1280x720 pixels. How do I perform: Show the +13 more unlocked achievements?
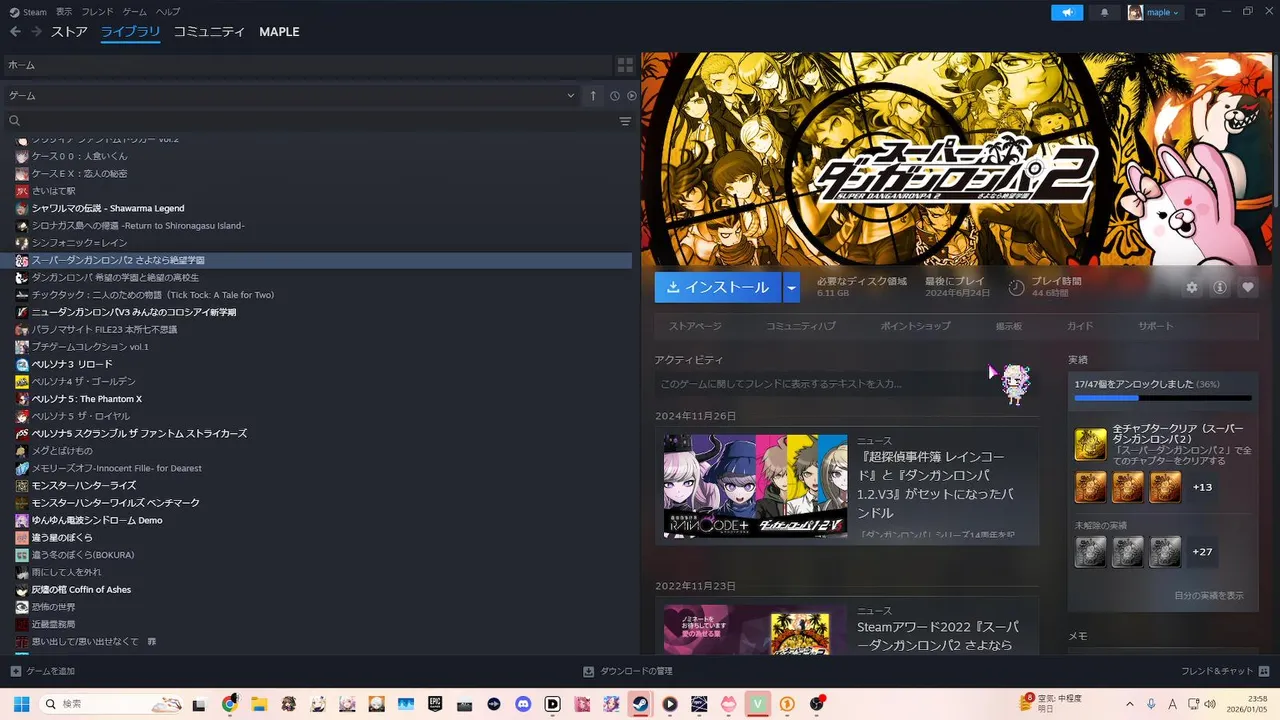(x=1202, y=487)
